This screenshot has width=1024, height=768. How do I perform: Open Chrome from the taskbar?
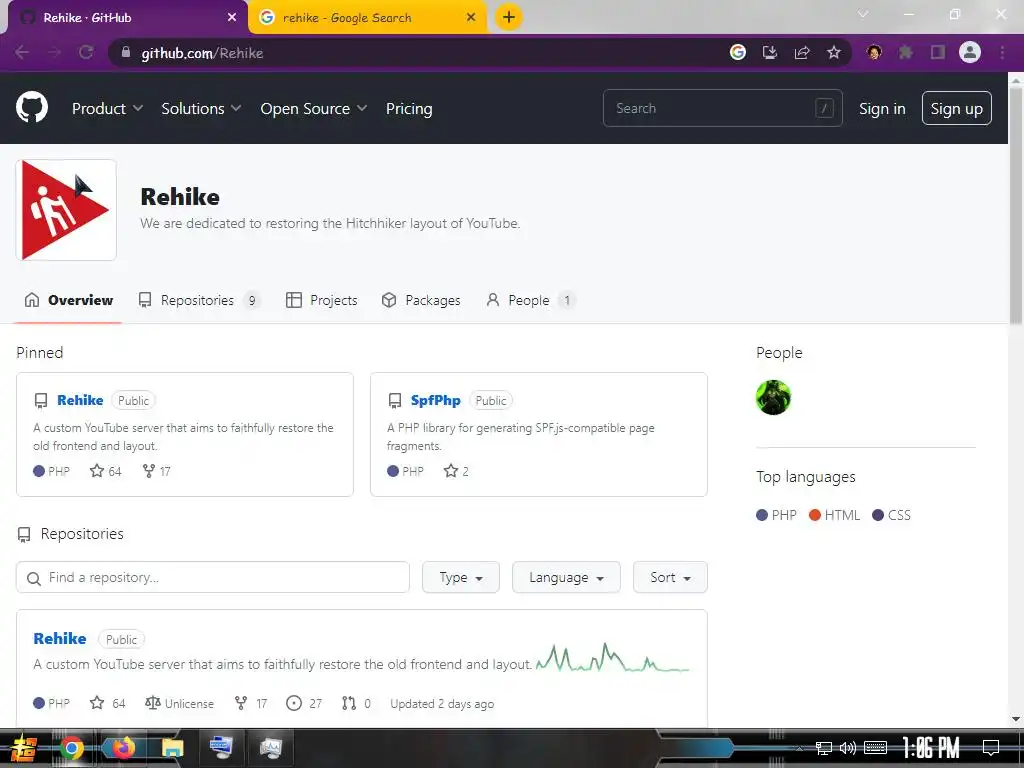tap(71, 748)
